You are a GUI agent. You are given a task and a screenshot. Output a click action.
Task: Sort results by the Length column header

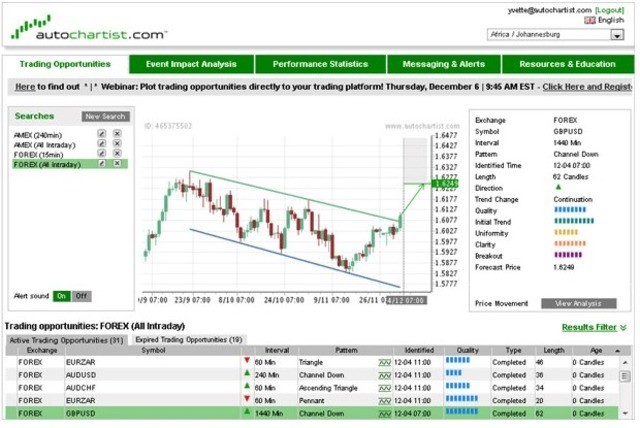click(x=553, y=350)
